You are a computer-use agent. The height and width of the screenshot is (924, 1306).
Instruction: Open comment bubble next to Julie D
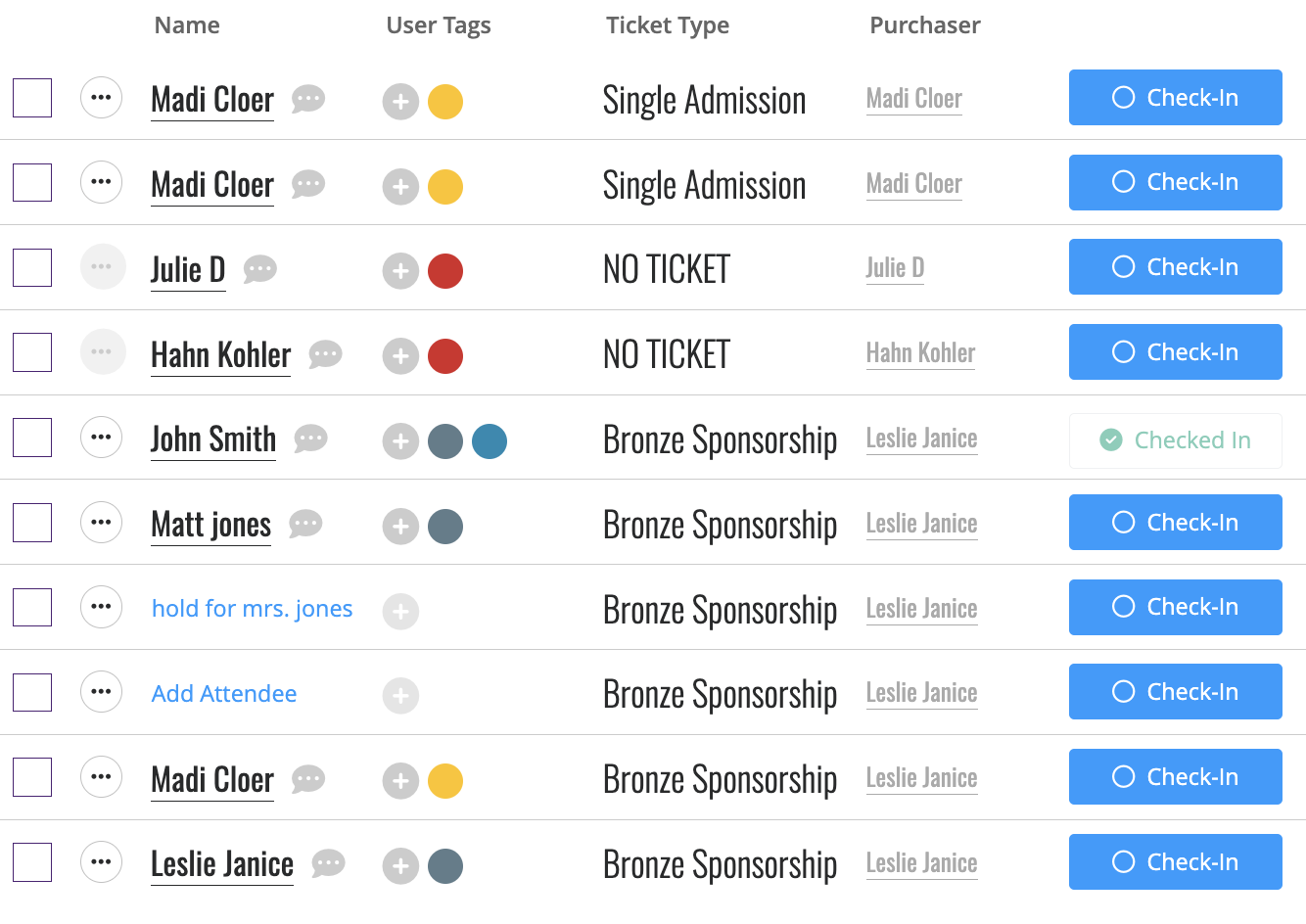coord(260,268)
